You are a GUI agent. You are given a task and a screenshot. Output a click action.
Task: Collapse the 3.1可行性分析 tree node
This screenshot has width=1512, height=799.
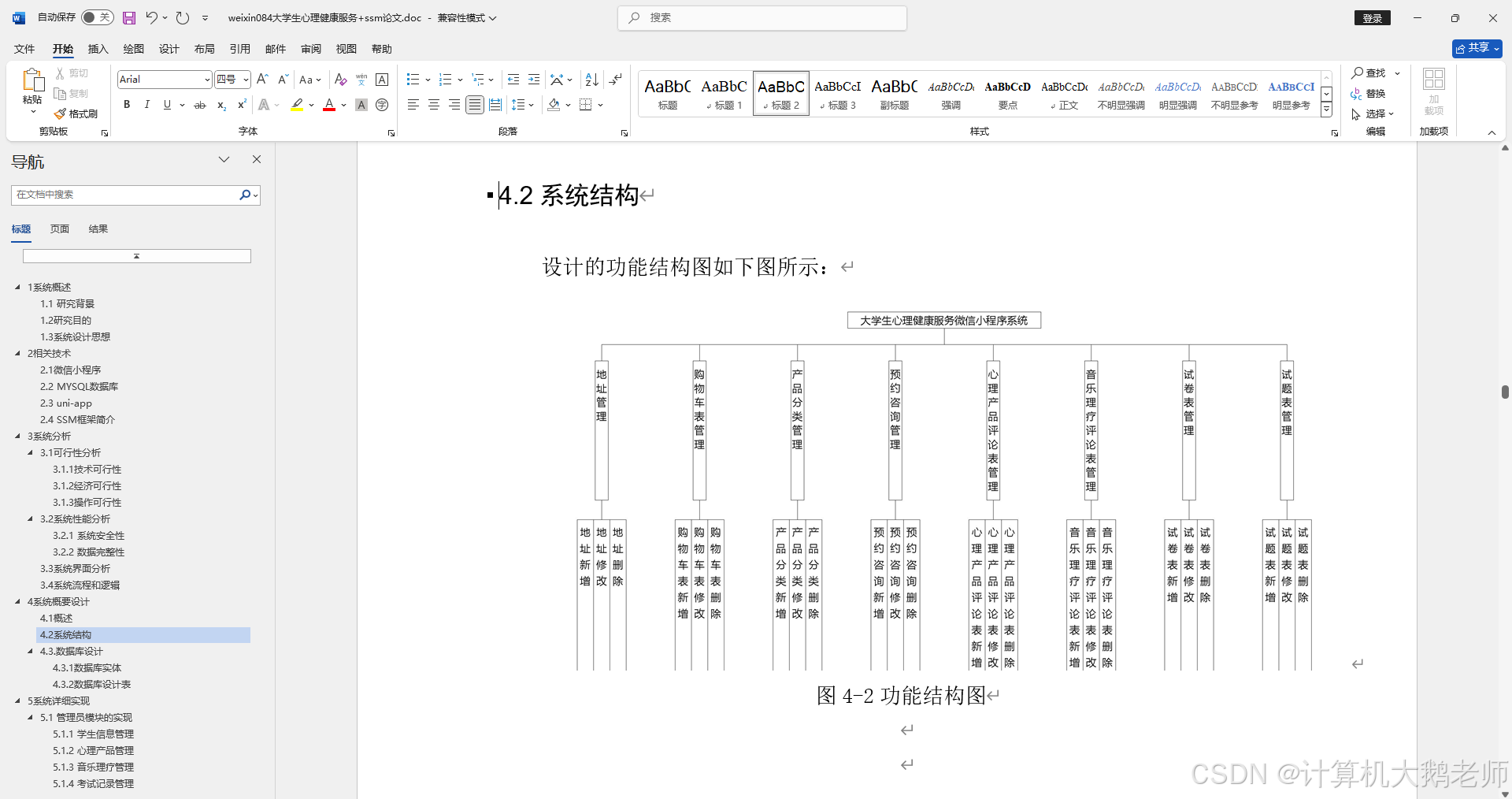pyautogui.click(x=31, y=452)
